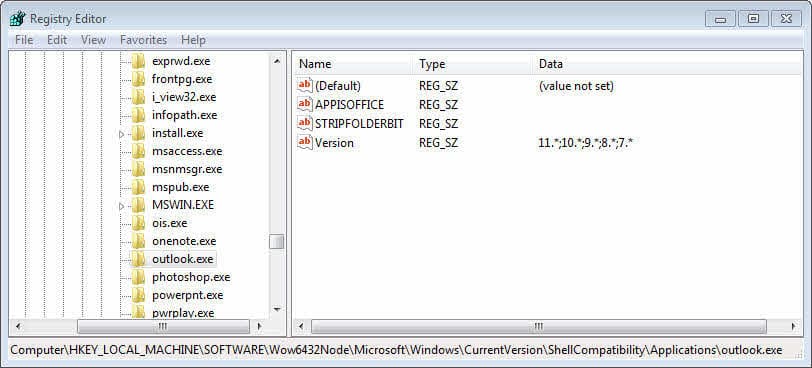Open the Favorites menu
812x368 pixels.
click(x=143, y=40)
